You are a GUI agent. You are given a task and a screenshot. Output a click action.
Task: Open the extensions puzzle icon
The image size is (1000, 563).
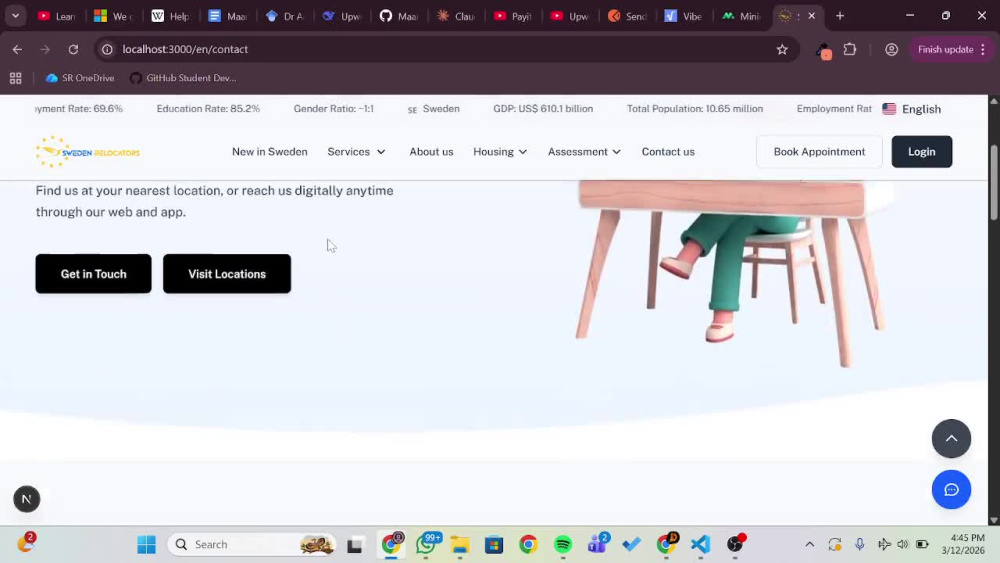coord(849,49)
